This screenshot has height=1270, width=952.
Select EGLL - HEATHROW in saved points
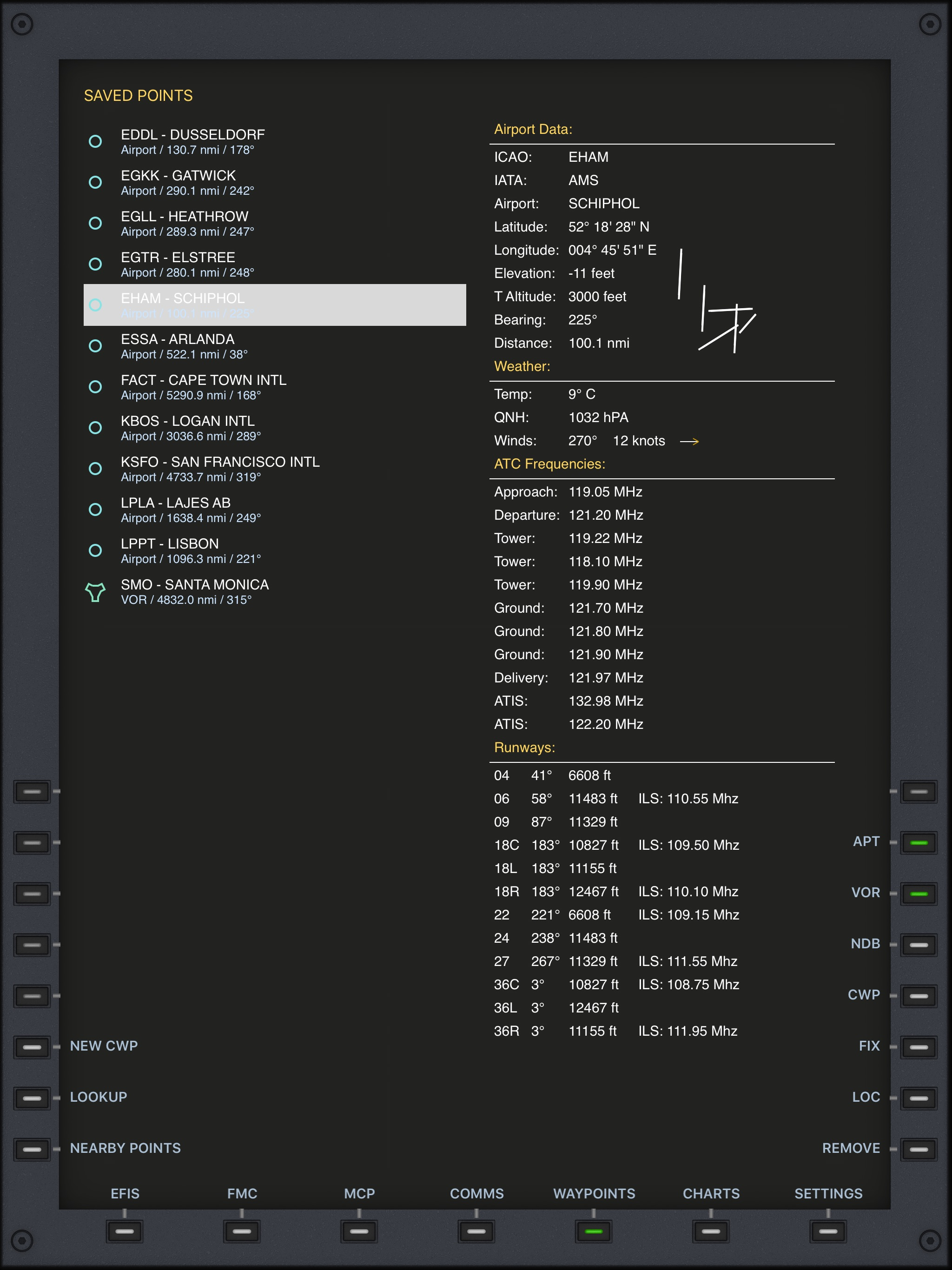click(274, 223)
